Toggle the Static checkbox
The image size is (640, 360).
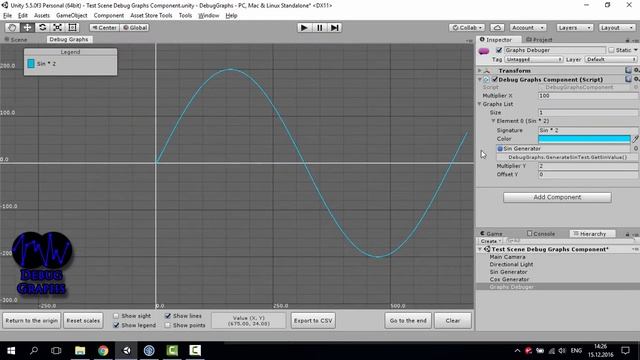pos(611,50)
